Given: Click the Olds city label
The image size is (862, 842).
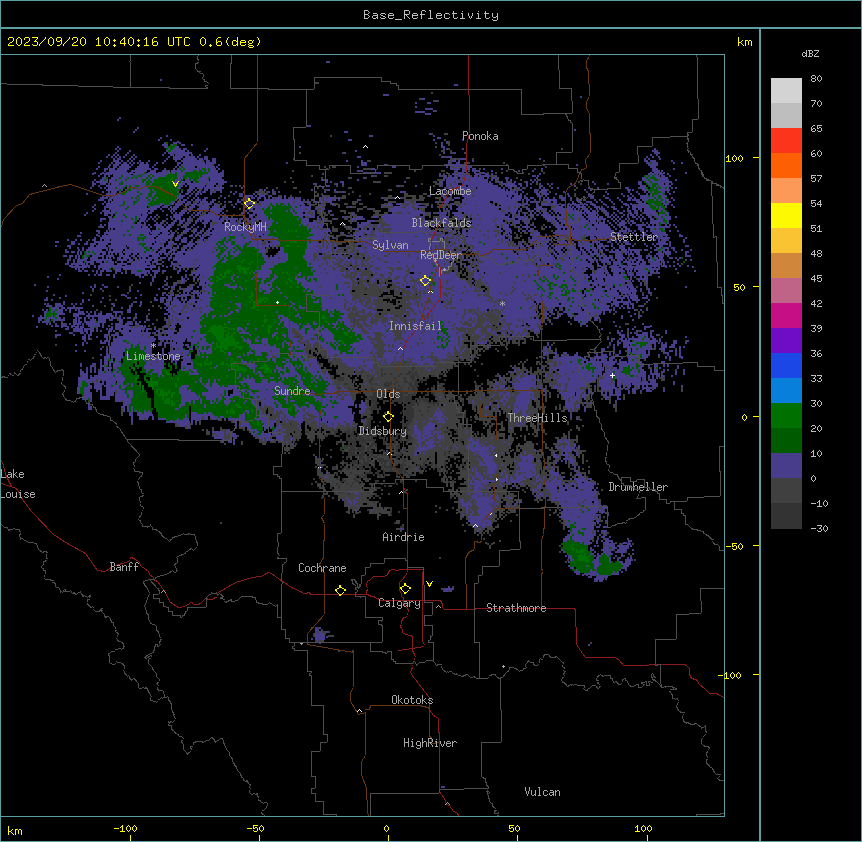Looking at the screenshot, I should coord(388,394).
